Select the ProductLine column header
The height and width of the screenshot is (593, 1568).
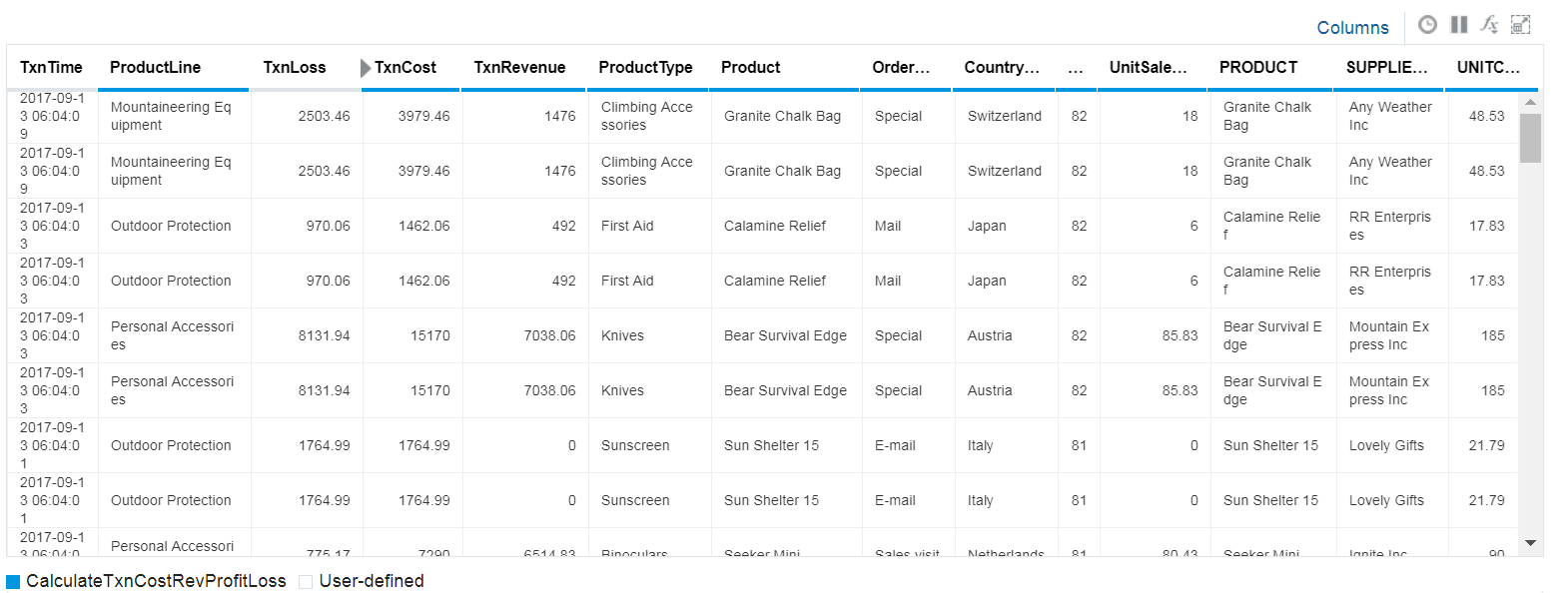[x=155, y=68]
